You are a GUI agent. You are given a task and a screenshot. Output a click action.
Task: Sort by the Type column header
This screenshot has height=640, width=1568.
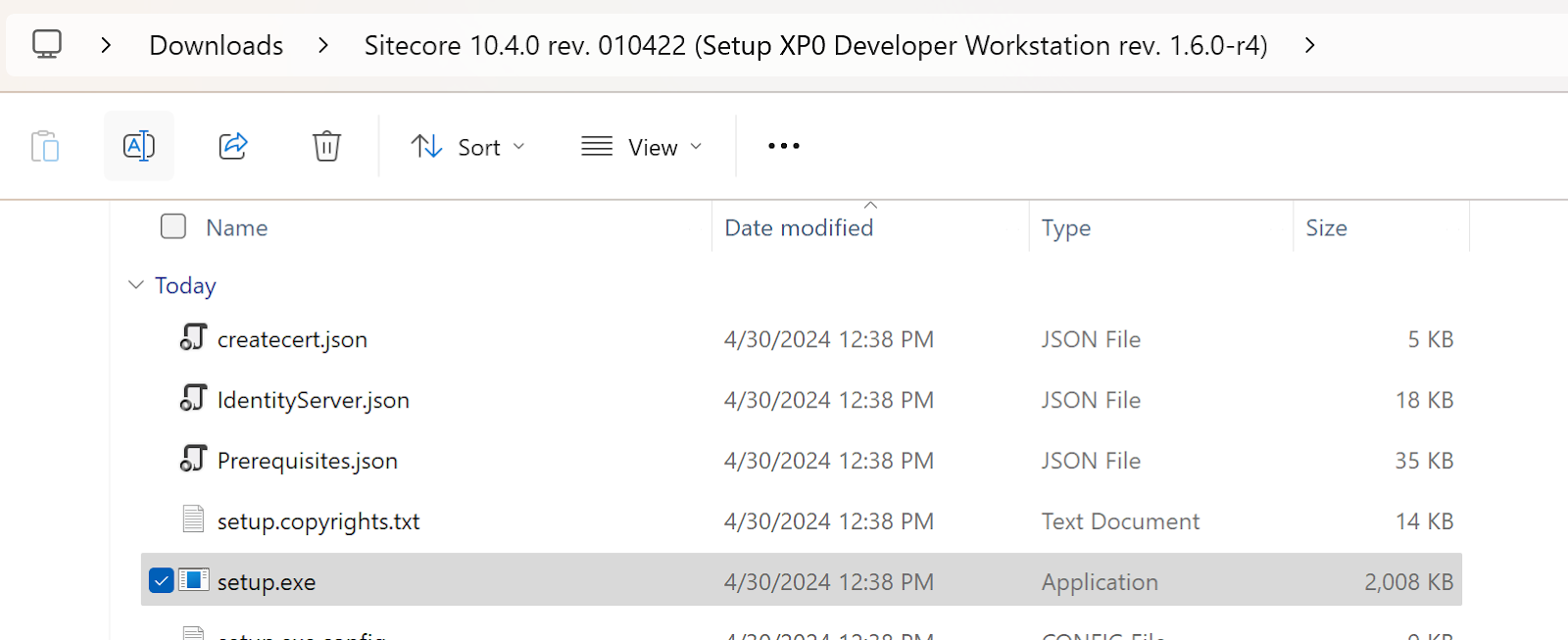tap(1066, 227)
